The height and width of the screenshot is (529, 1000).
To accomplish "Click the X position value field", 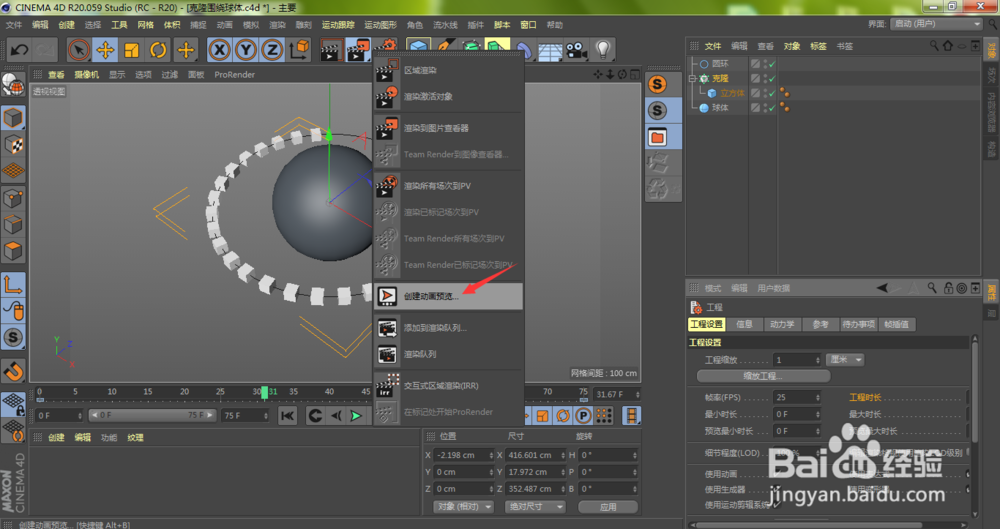I will click(x=464, y=455).
